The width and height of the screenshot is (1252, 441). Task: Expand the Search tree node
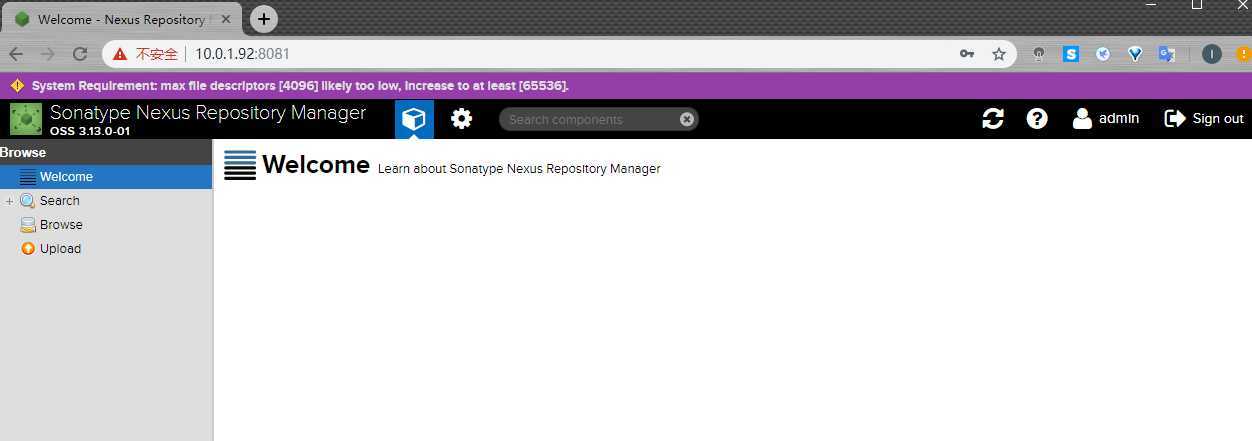[9, 201]
